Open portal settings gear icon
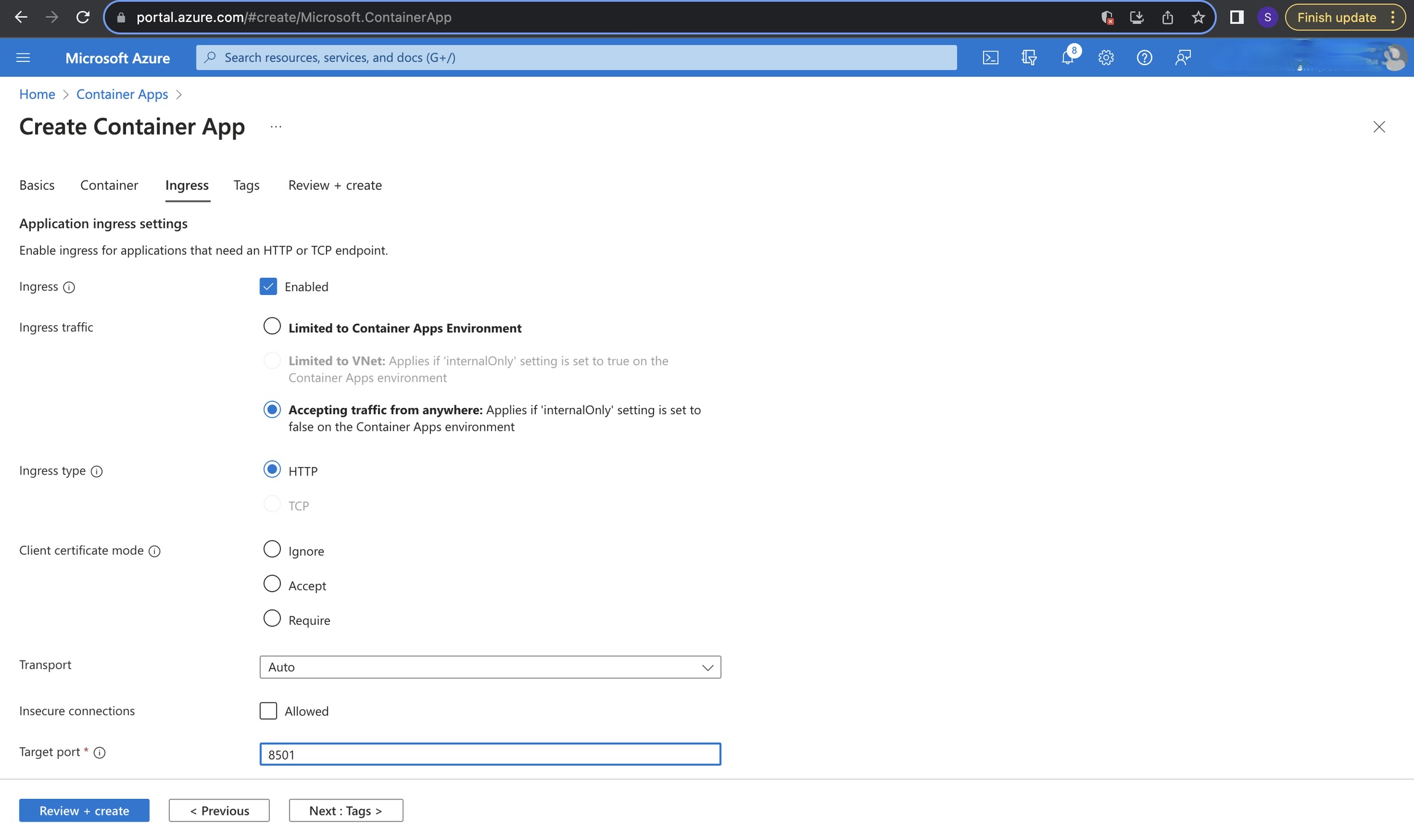The image size is (1414, 840). tap(1106, 58)
